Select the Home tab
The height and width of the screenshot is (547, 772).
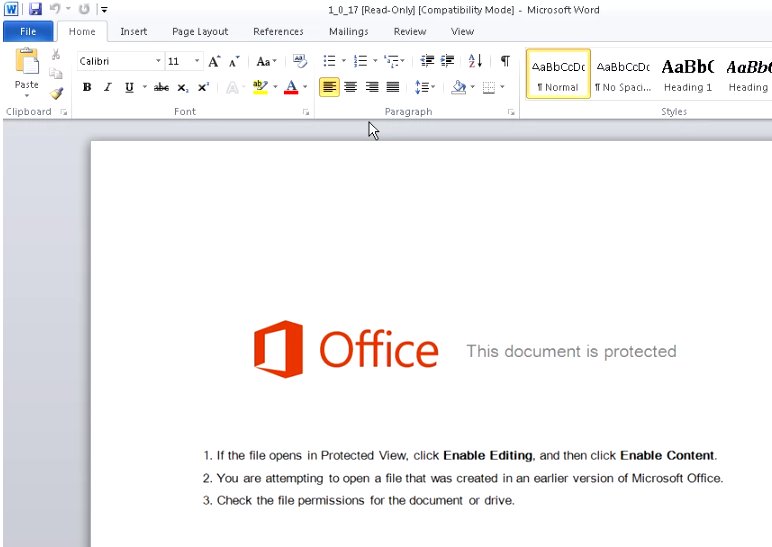(82, 32)
